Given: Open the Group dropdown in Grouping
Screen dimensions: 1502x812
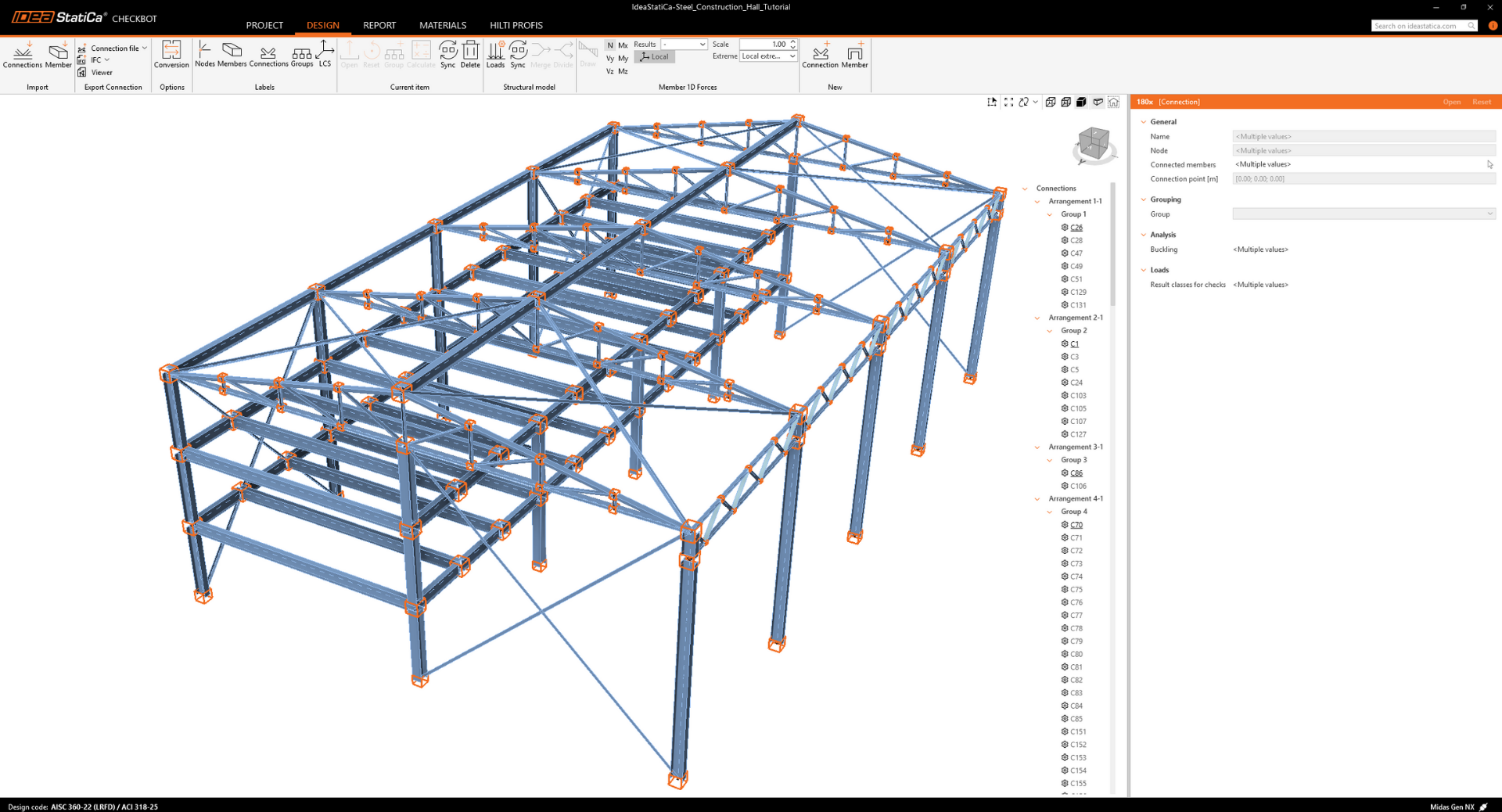Looking at the screenshot, I should pyautogui.click(x=1363, y=214).
